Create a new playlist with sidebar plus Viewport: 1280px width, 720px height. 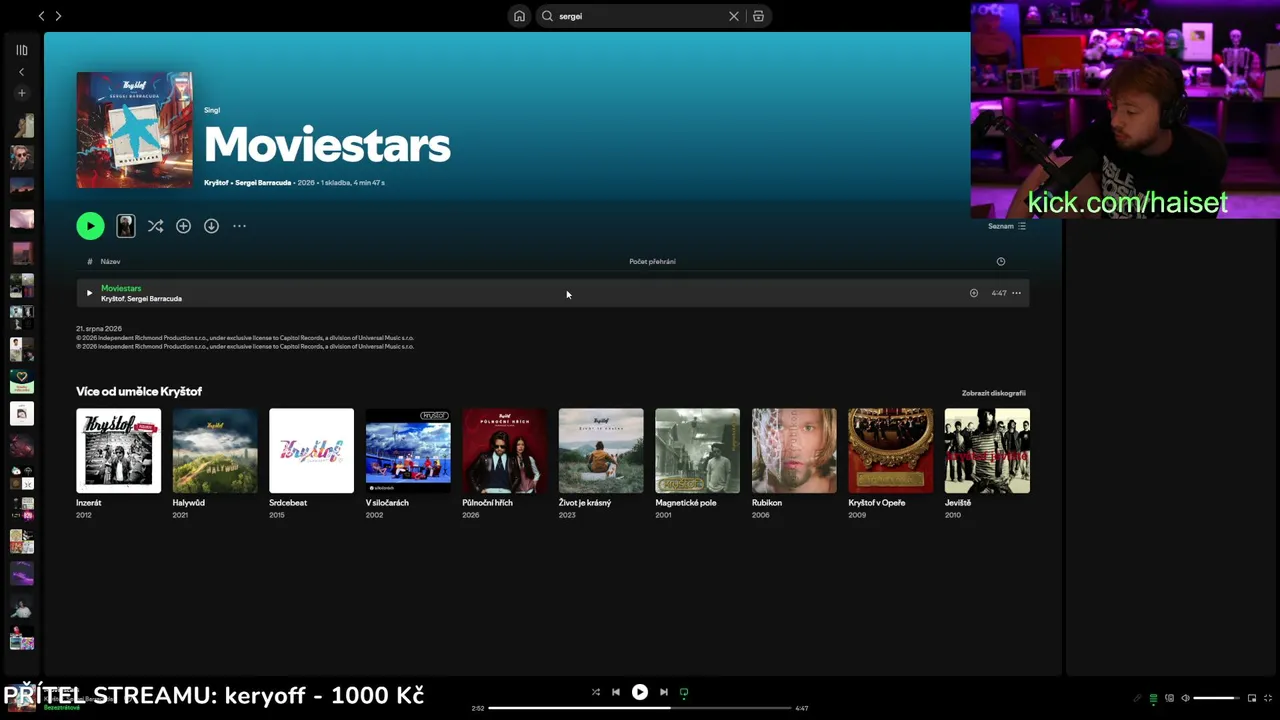(x=22, y=93)
